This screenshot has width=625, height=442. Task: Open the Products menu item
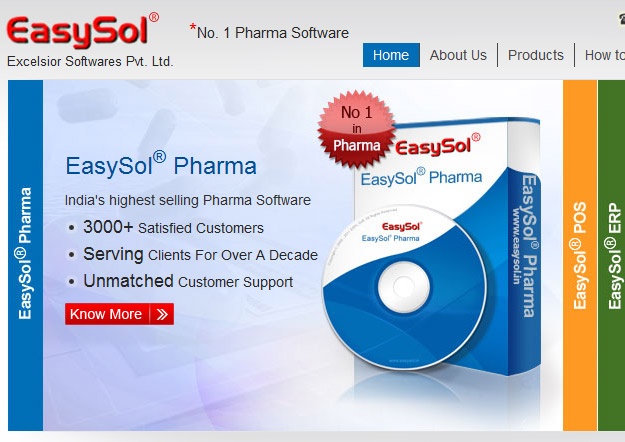[536, 55]
